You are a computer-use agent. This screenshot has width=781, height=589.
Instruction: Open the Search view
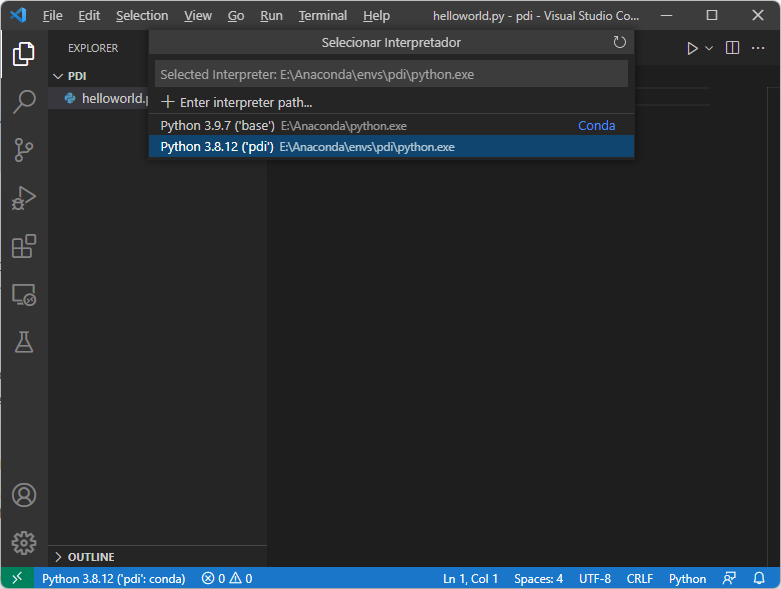(23, 102)
